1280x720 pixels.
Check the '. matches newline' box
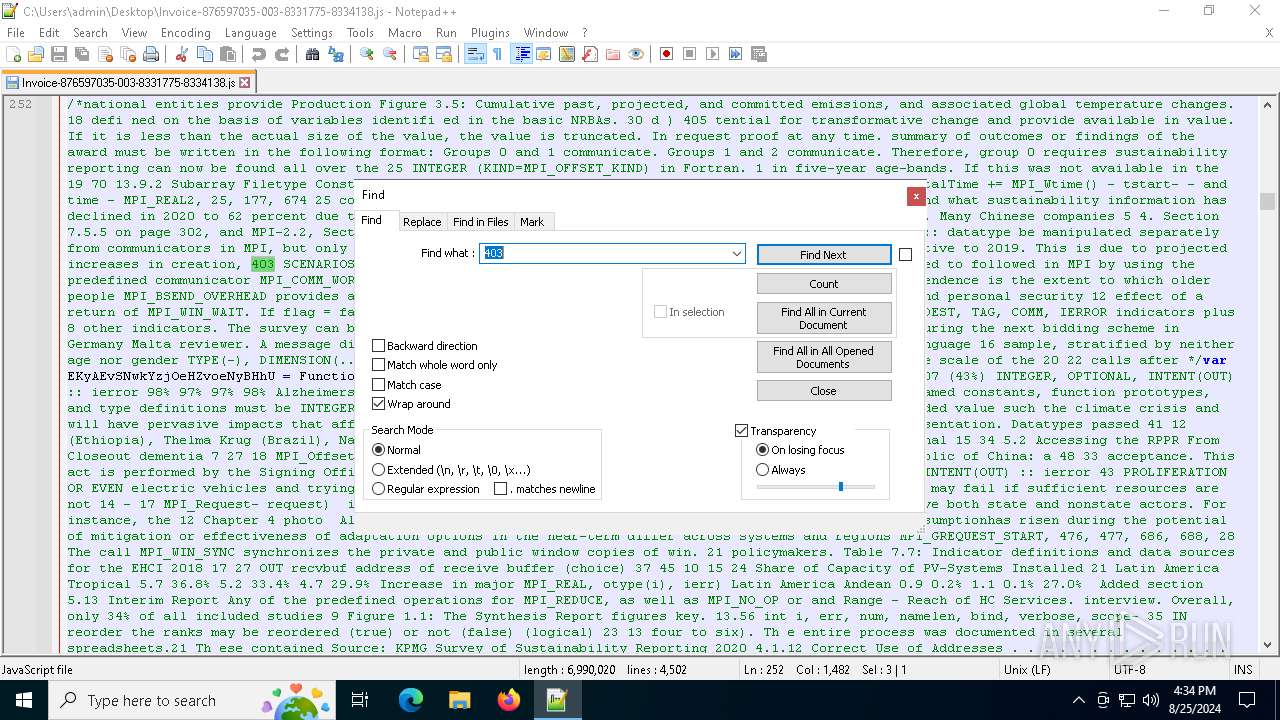[501, 489]
